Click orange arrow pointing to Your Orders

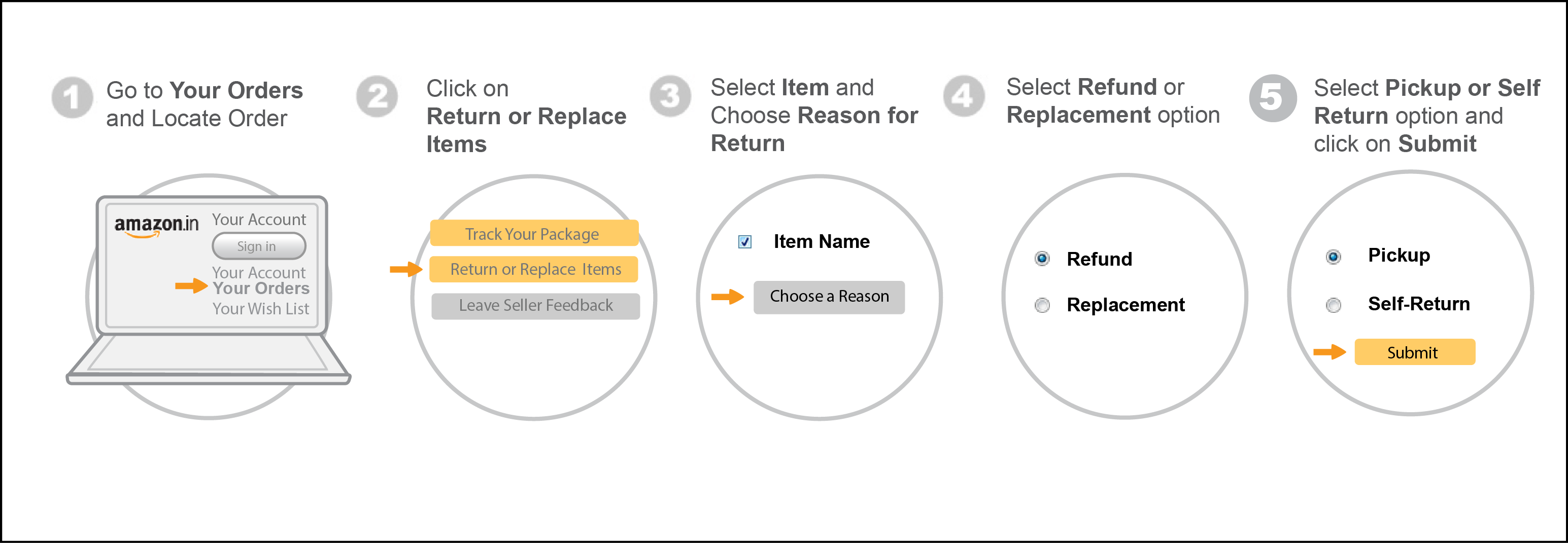[x=191, y=286]
